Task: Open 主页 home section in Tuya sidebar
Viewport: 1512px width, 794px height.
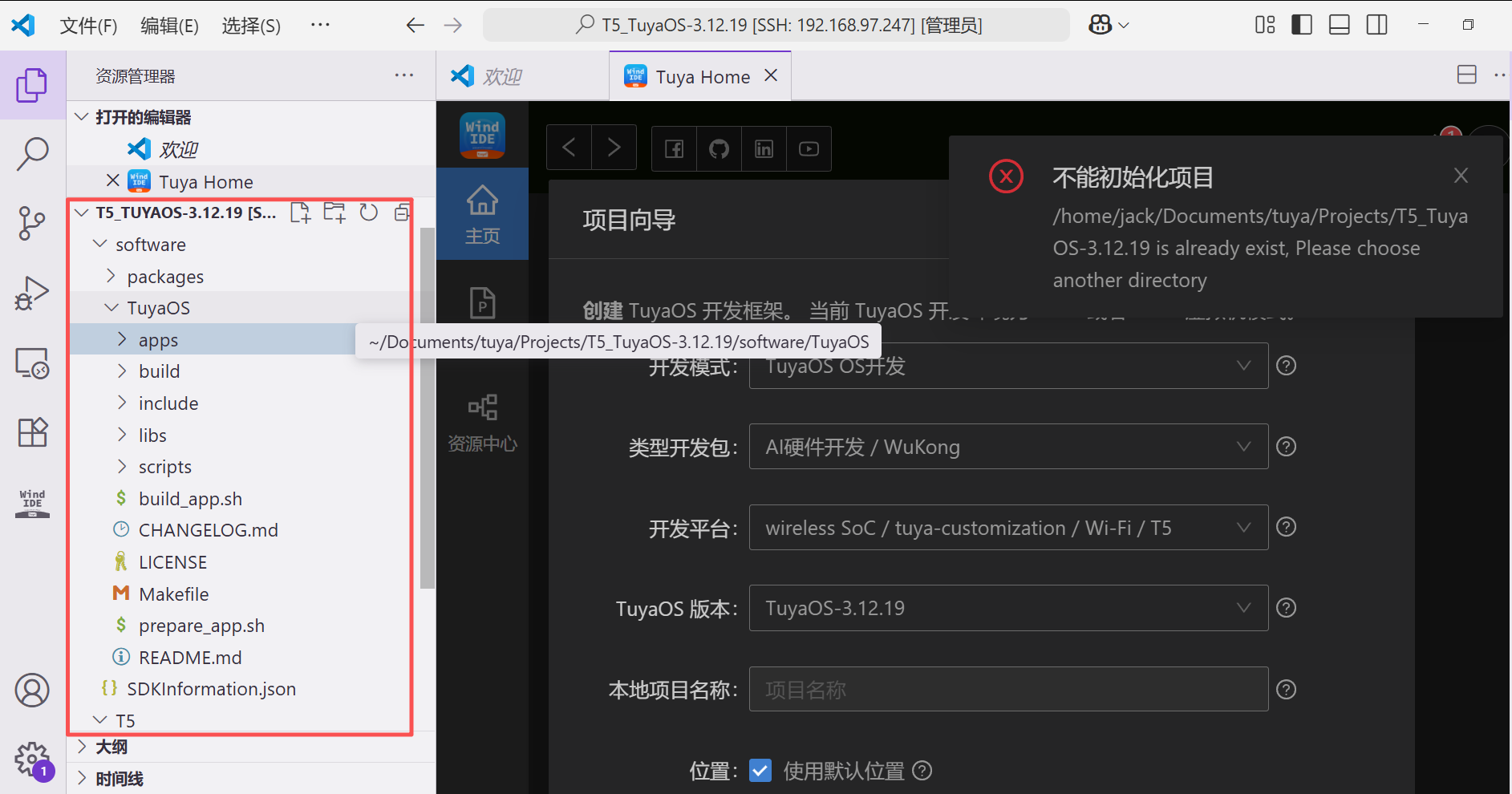Action: pos(482,214)
